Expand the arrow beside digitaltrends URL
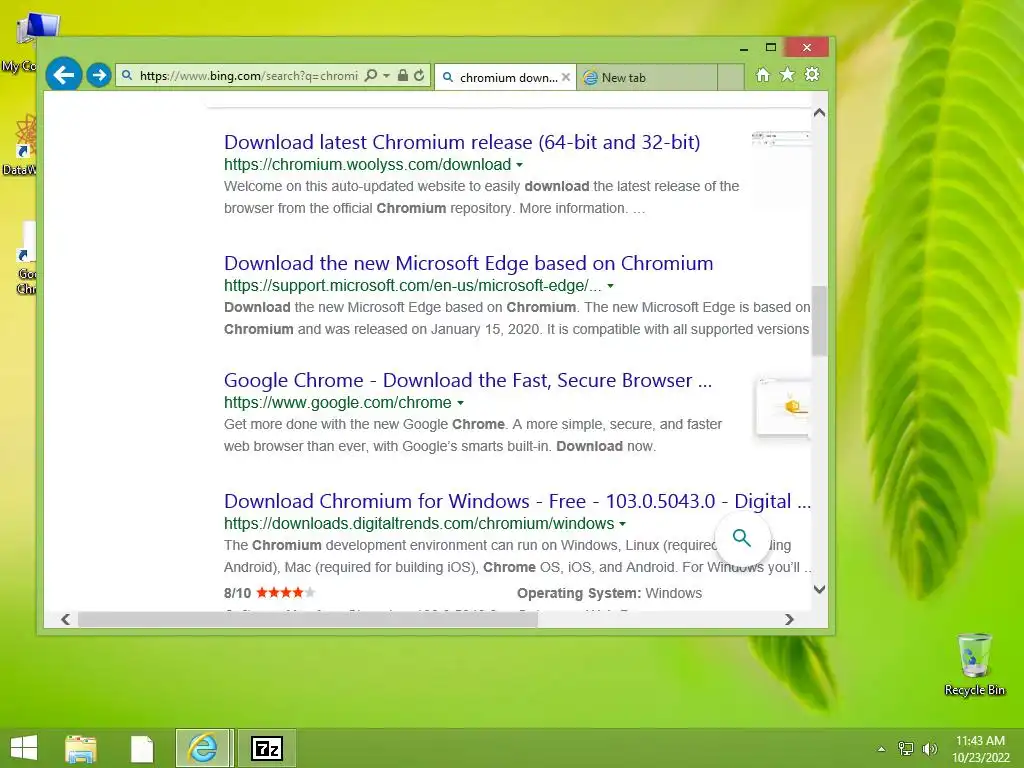This screenshot has width=1024, height=768. [x=622, y=524]
